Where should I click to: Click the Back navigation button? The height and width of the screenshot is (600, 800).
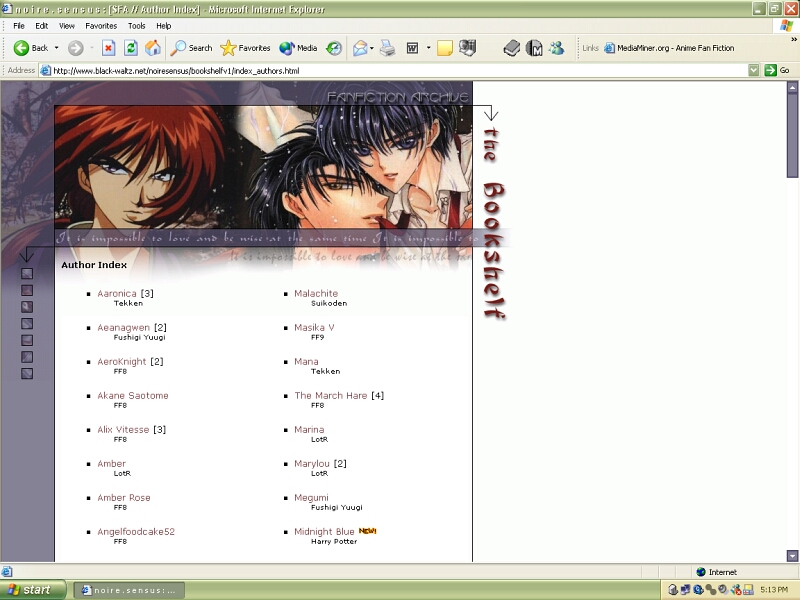pyautogui.click(x=31, y=47)
